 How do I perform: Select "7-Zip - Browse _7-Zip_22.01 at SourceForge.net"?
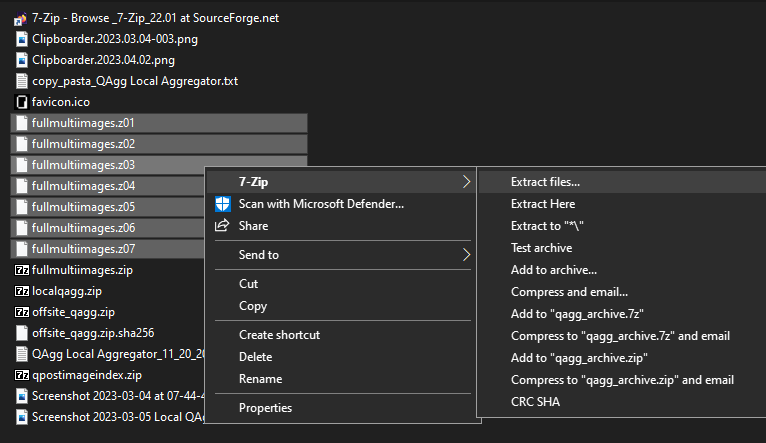[x=155, y=18]
